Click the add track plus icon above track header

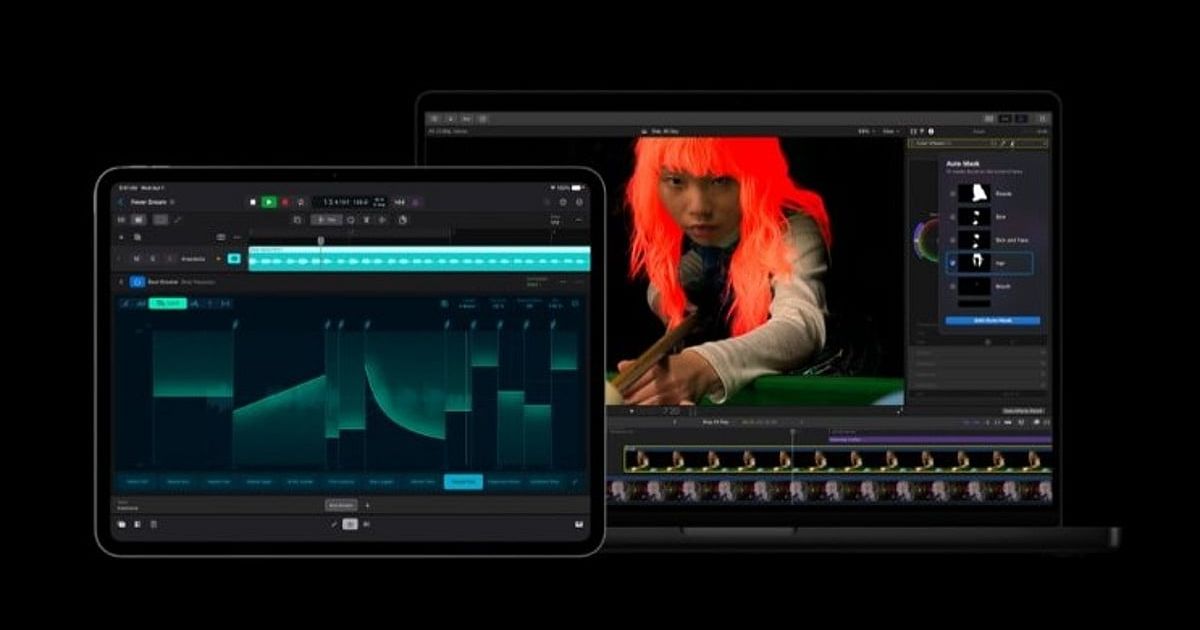121,237
